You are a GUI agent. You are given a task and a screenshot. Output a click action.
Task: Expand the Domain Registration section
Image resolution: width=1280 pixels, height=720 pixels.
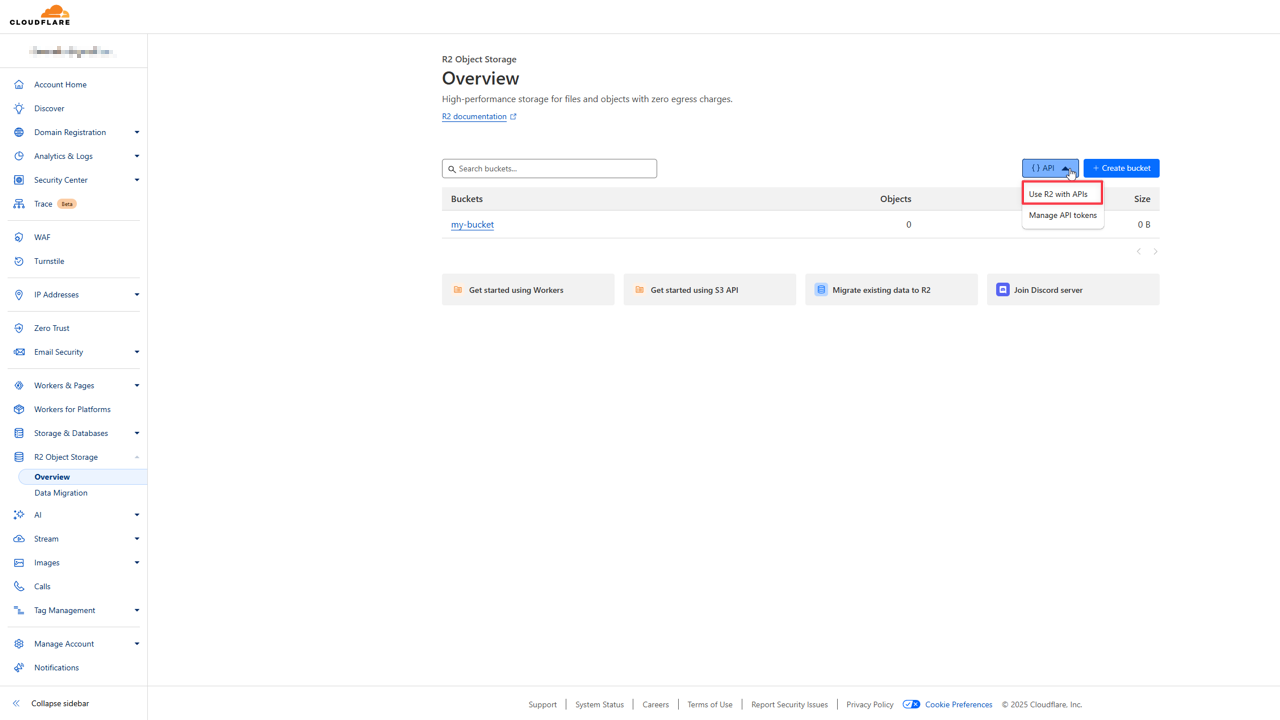137,132
